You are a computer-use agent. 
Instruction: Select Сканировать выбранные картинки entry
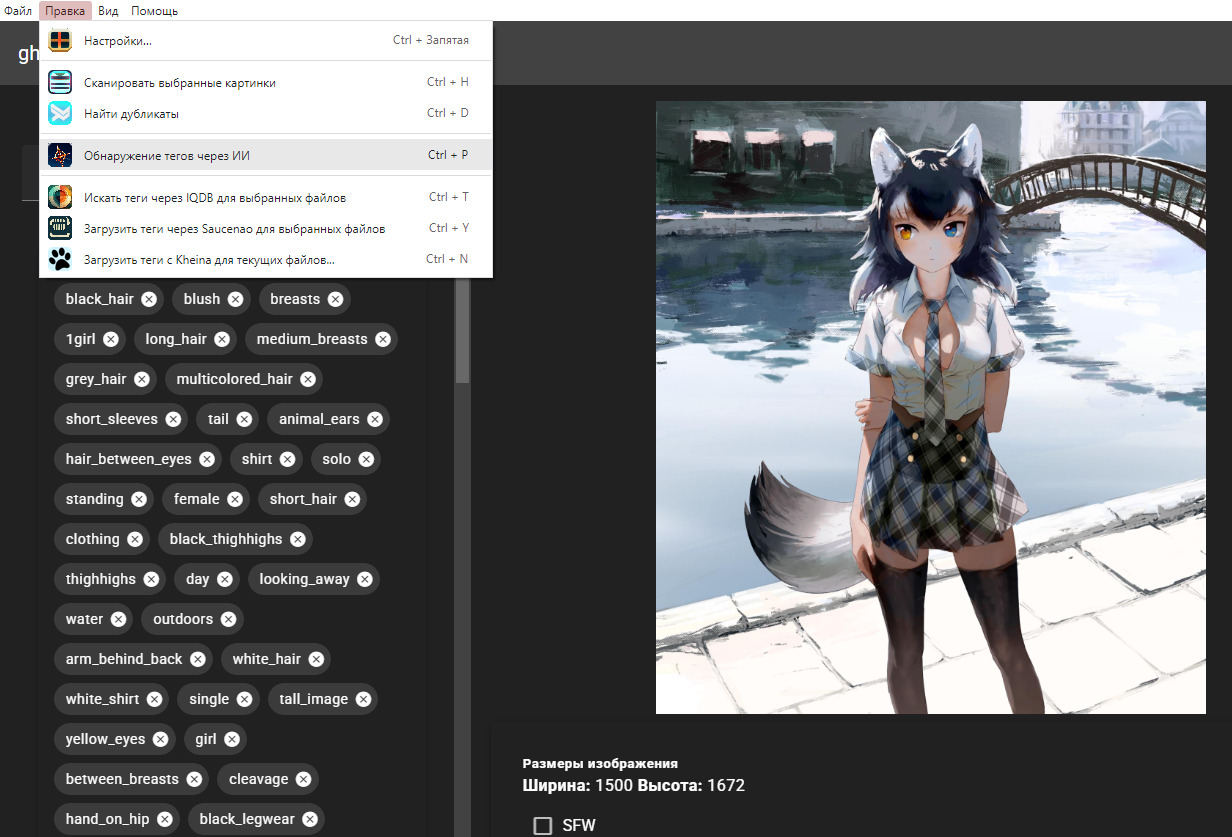tap(265, 82)
